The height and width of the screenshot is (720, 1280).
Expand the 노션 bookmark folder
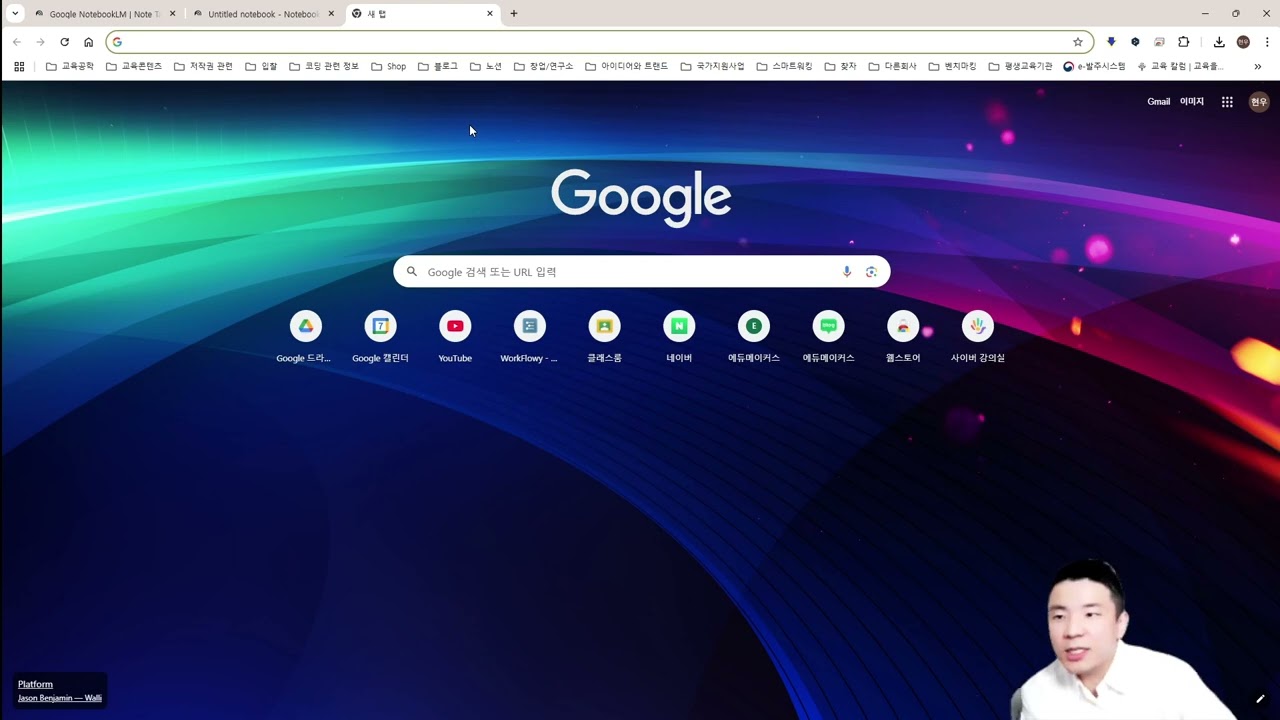[486, 67]
